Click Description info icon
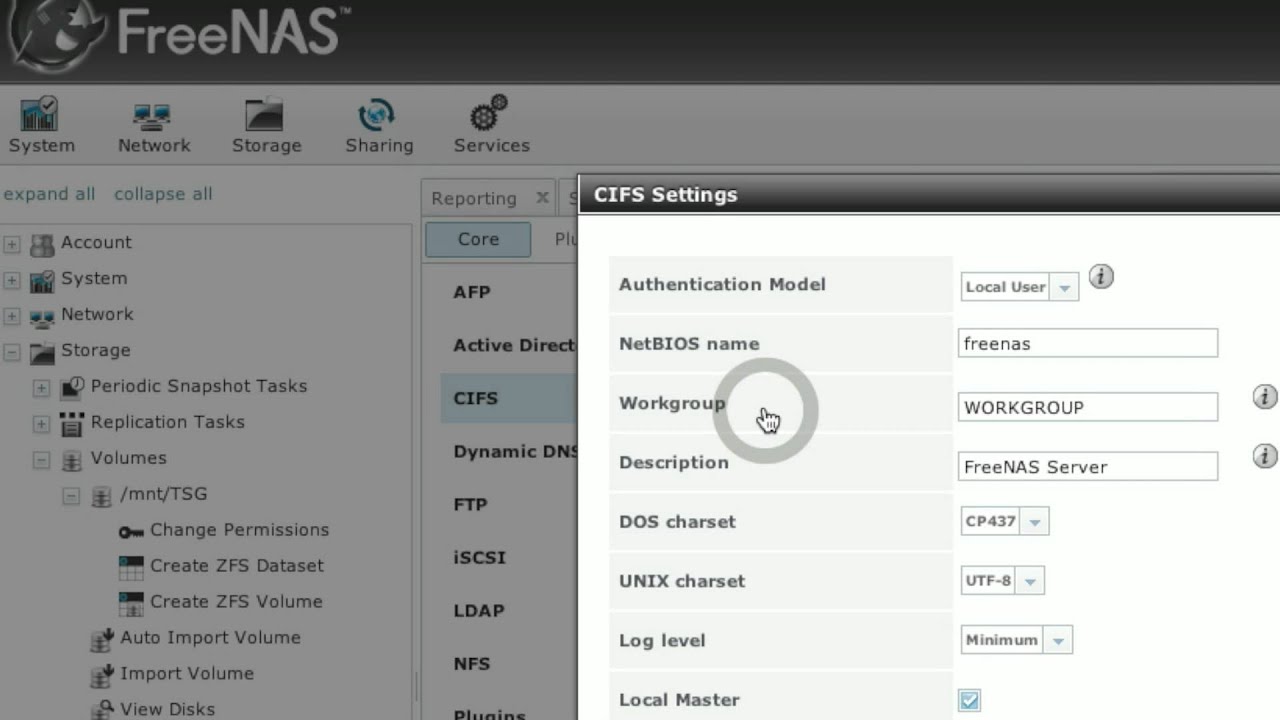 click(1265, 457)
